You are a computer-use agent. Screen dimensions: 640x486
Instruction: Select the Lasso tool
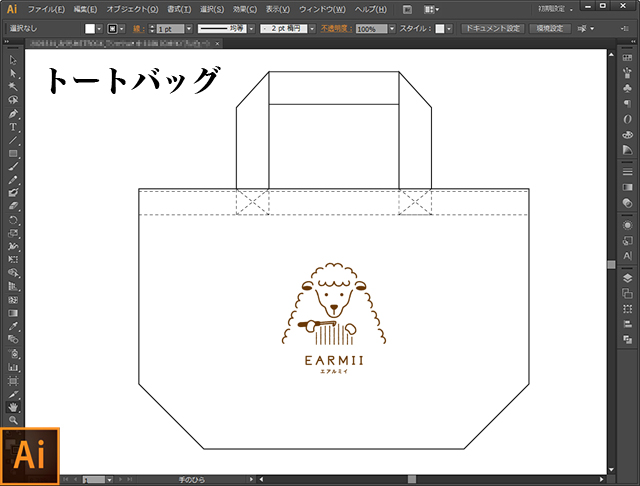pos(13,100)
